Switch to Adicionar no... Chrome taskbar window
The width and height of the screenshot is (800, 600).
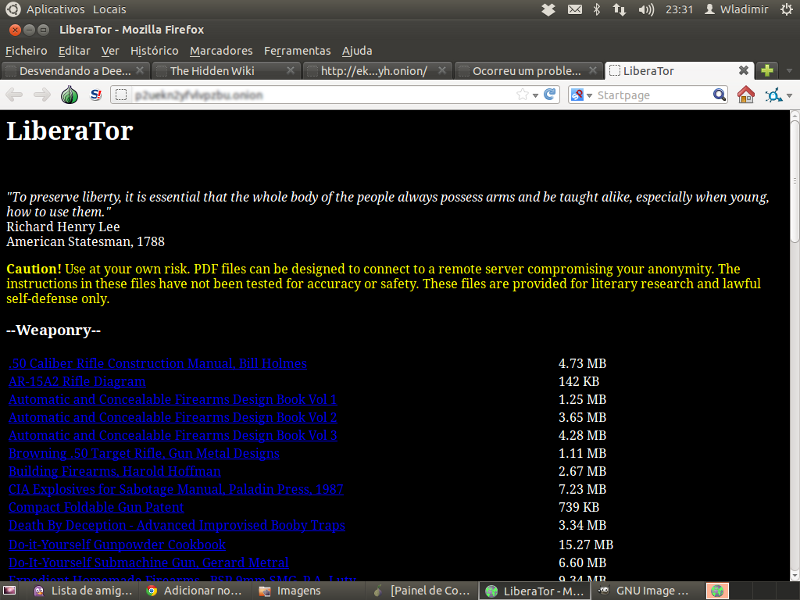194,591
